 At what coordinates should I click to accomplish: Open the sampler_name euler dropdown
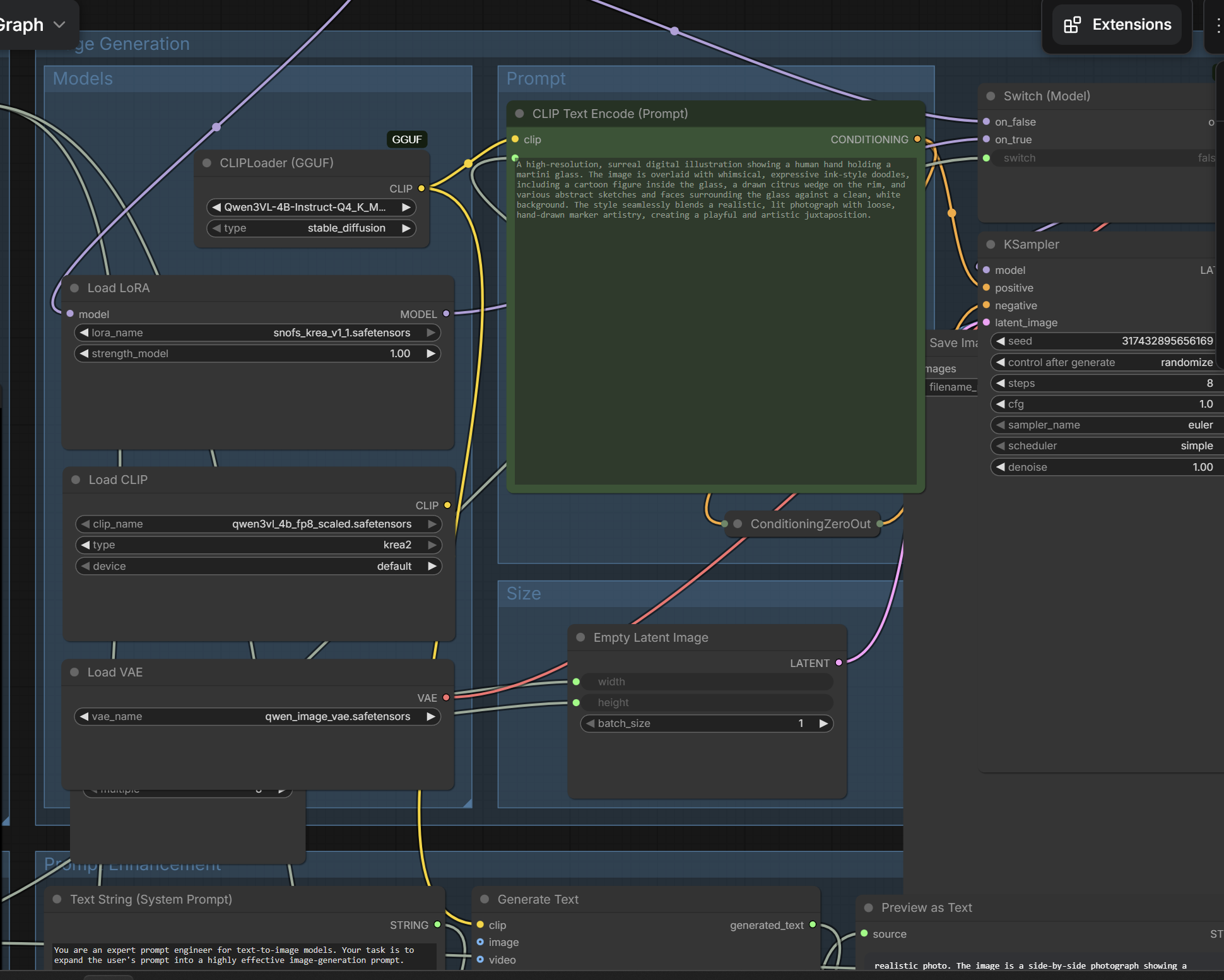(1107, 425)
